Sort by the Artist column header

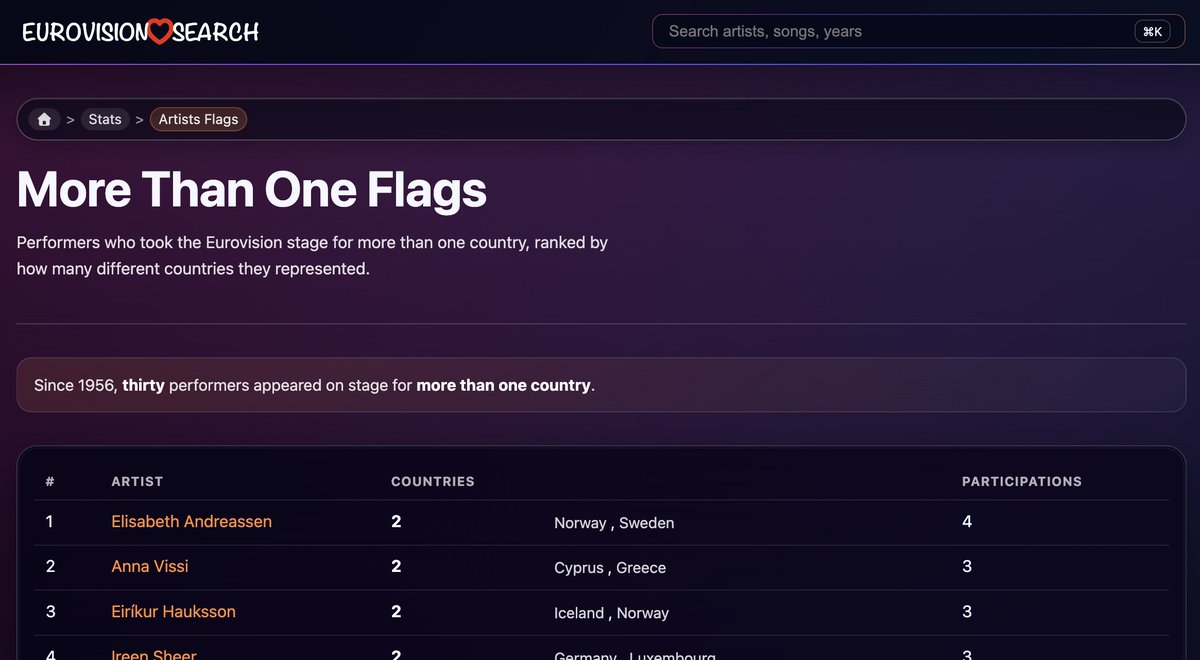pos(137,482)
